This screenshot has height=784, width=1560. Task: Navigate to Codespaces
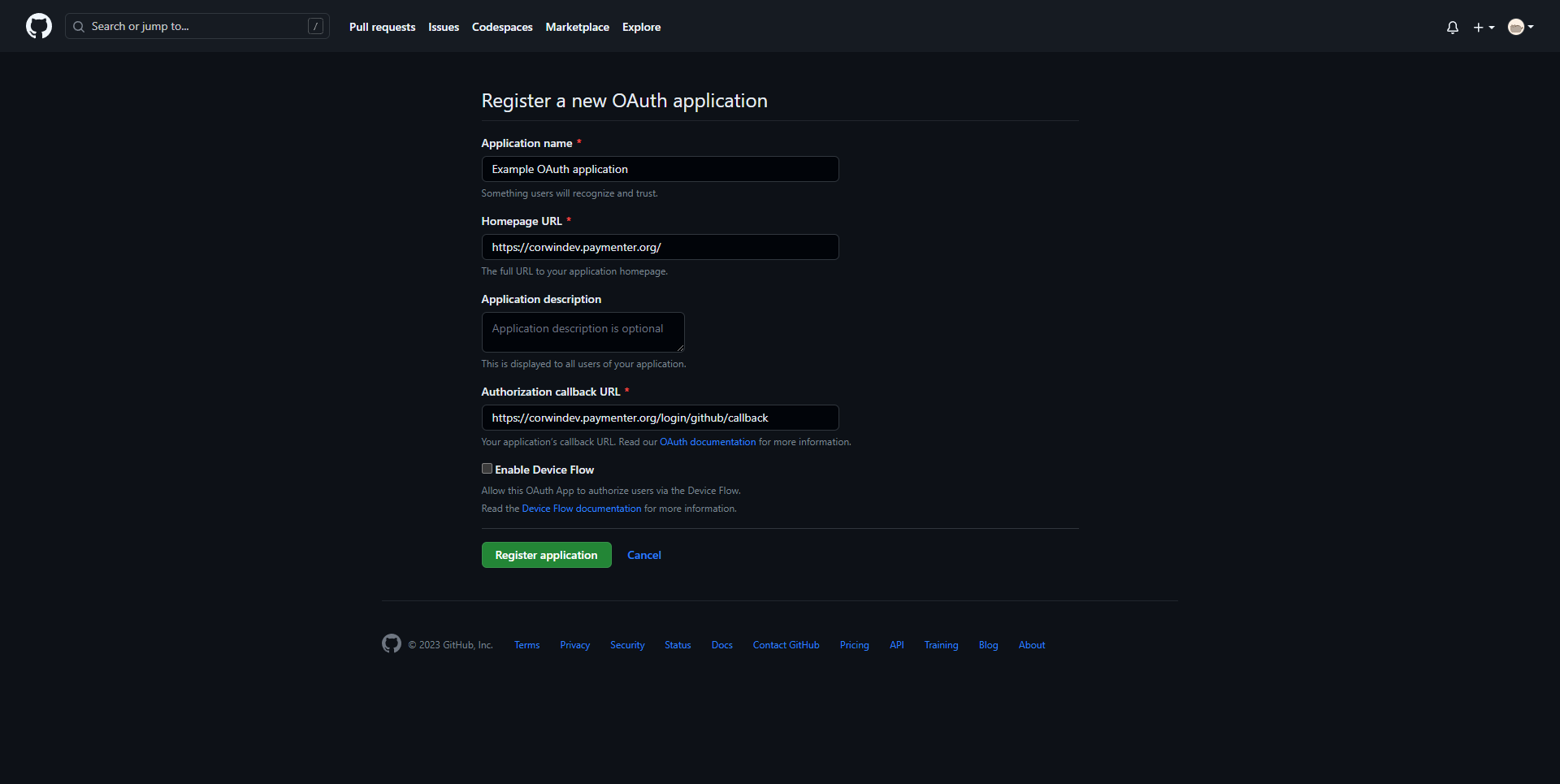pyautogui.click(x=502, y=27)
